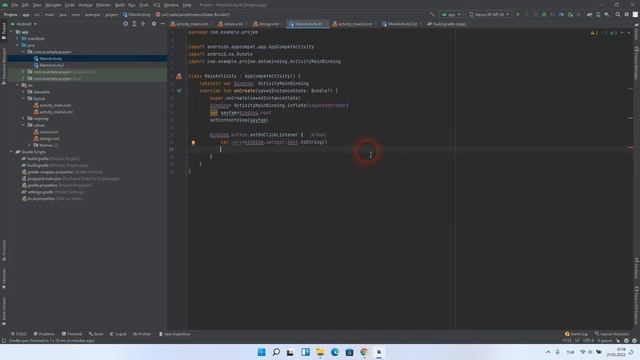Toggle the Project tool window strip button
Screen dimensions: 640x360
point(4,31)
